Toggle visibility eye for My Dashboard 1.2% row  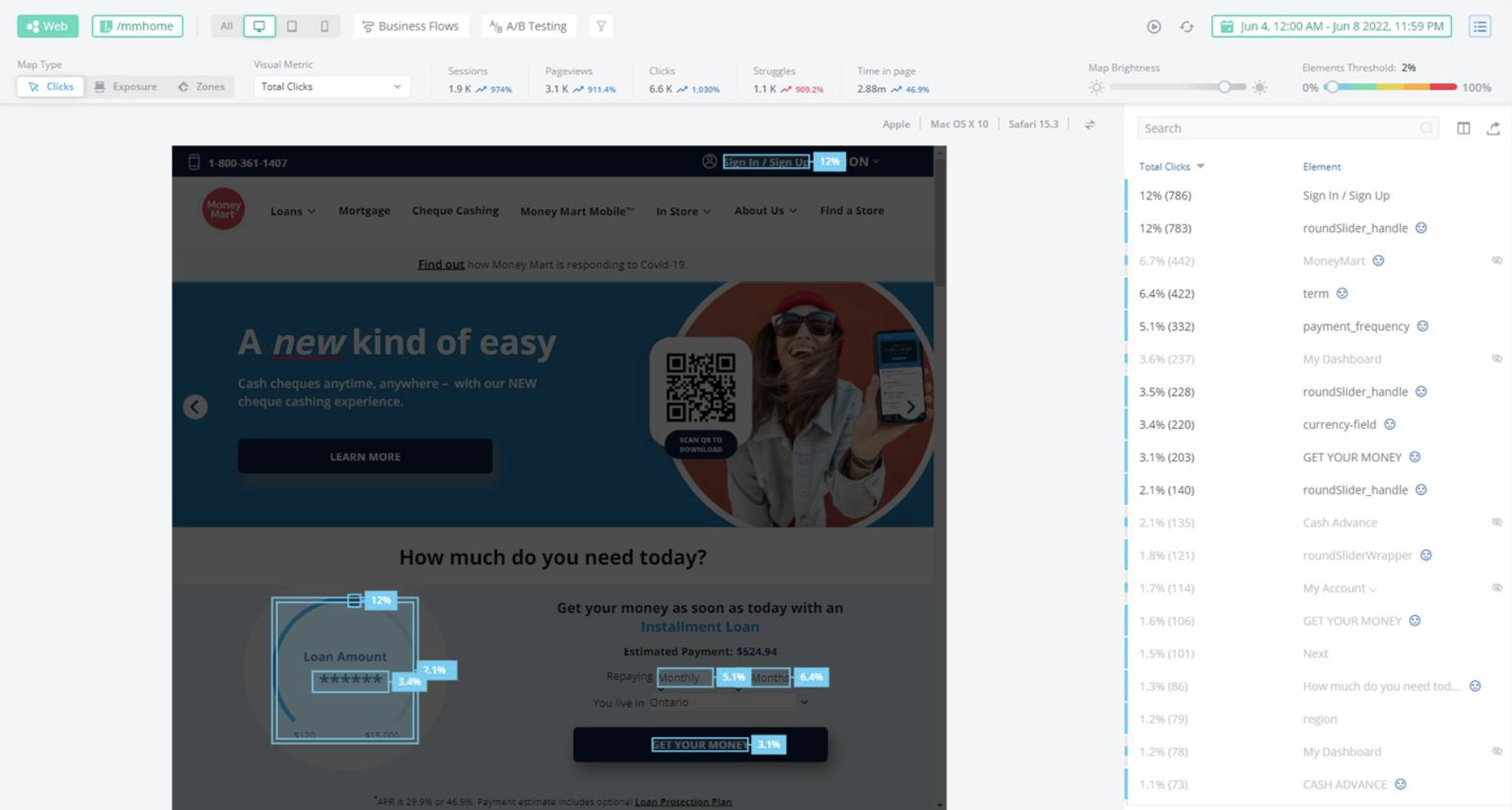(1496, 751)
